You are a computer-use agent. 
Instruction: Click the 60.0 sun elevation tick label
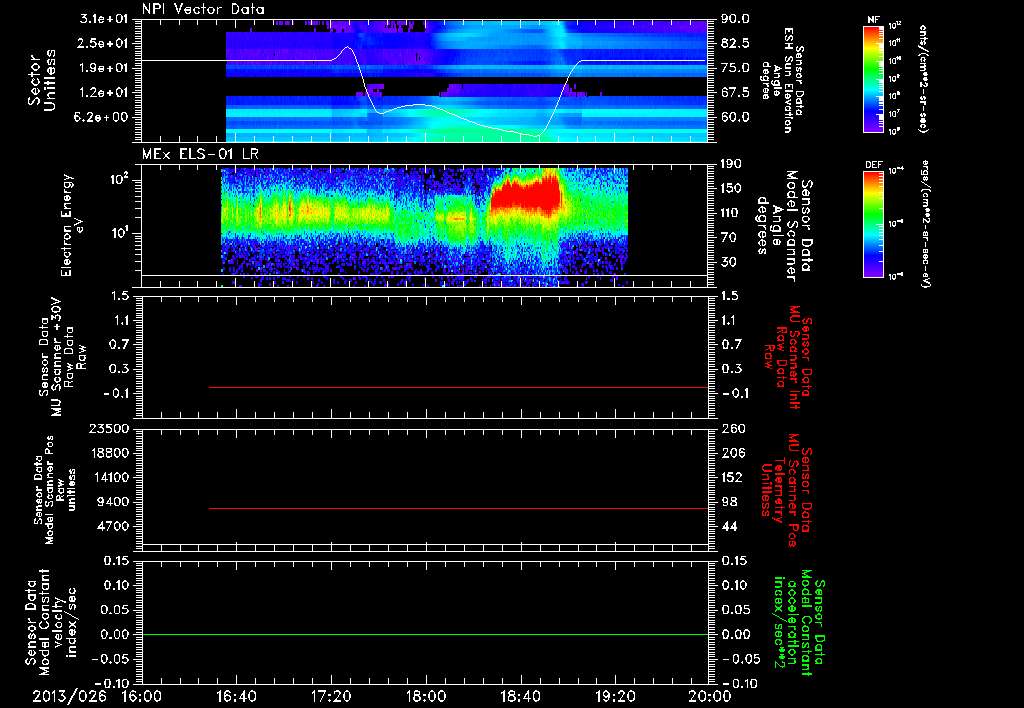(x=735, y=118)
